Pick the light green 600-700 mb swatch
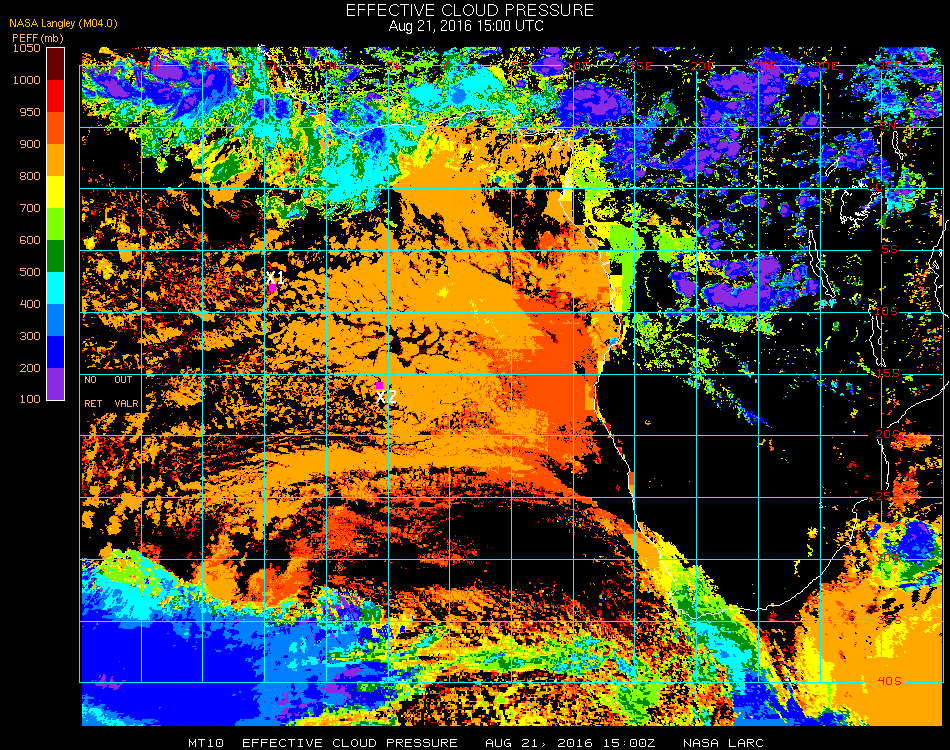Screen dimensions: 950x750 (55, 224)
